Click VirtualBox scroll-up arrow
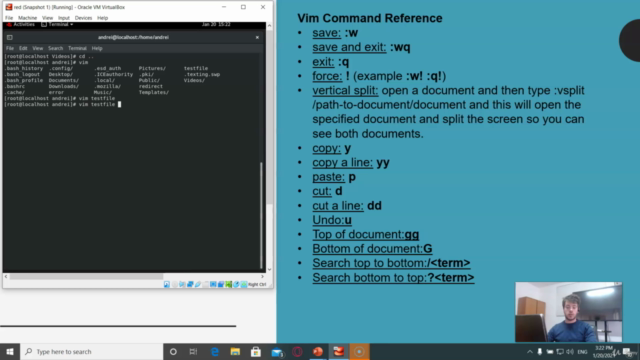Screen dimensions: 640x360 coord(269,25)
